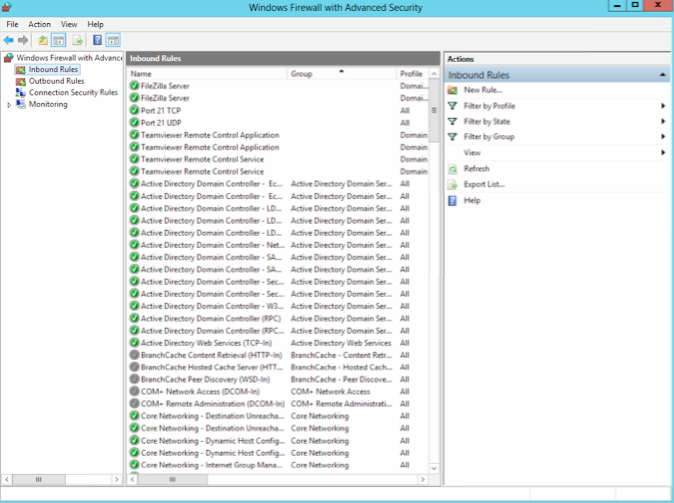Click the Export List toolbar icon

click(x=78, y=40)
